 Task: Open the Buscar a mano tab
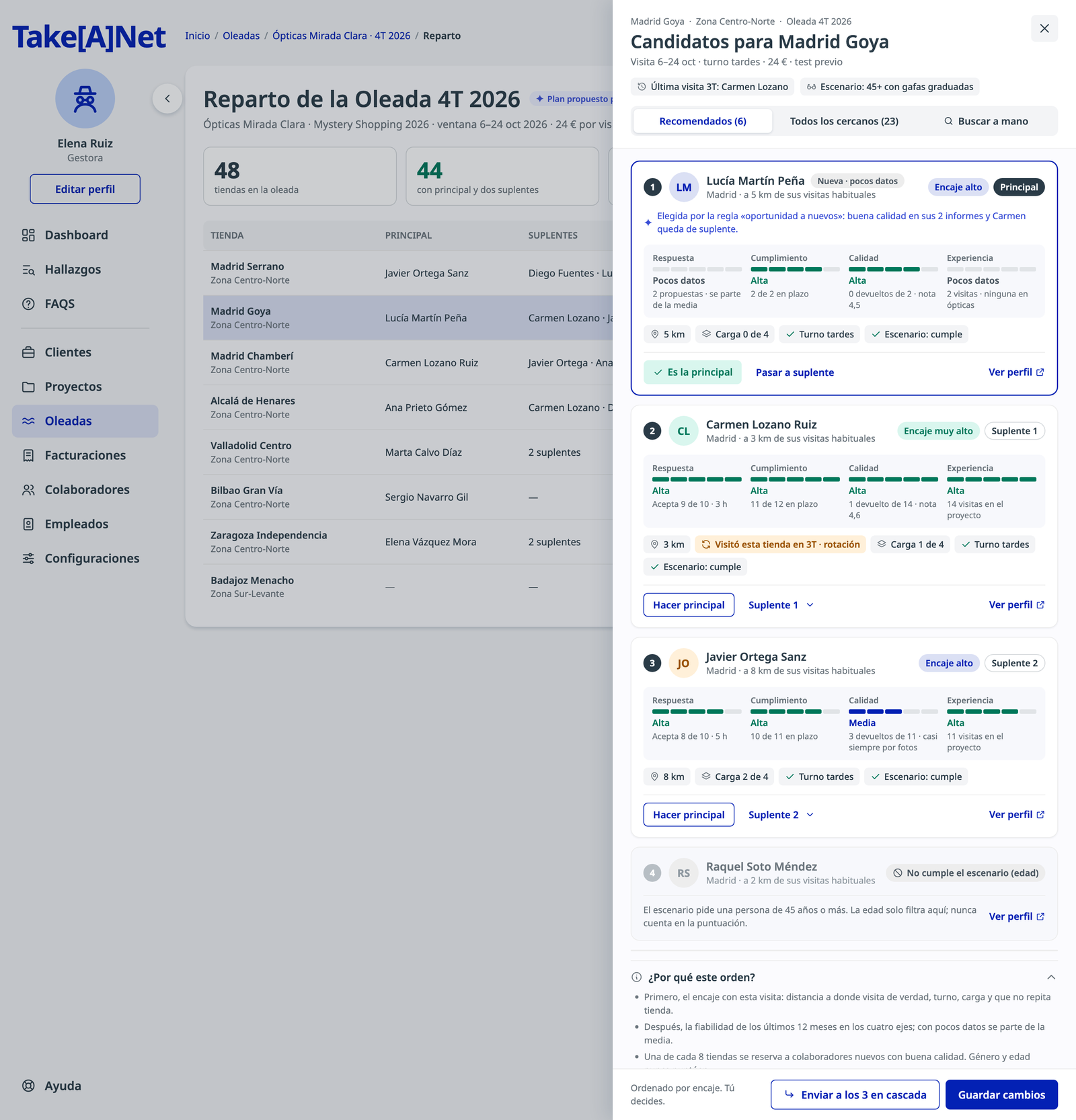point(986,121)
